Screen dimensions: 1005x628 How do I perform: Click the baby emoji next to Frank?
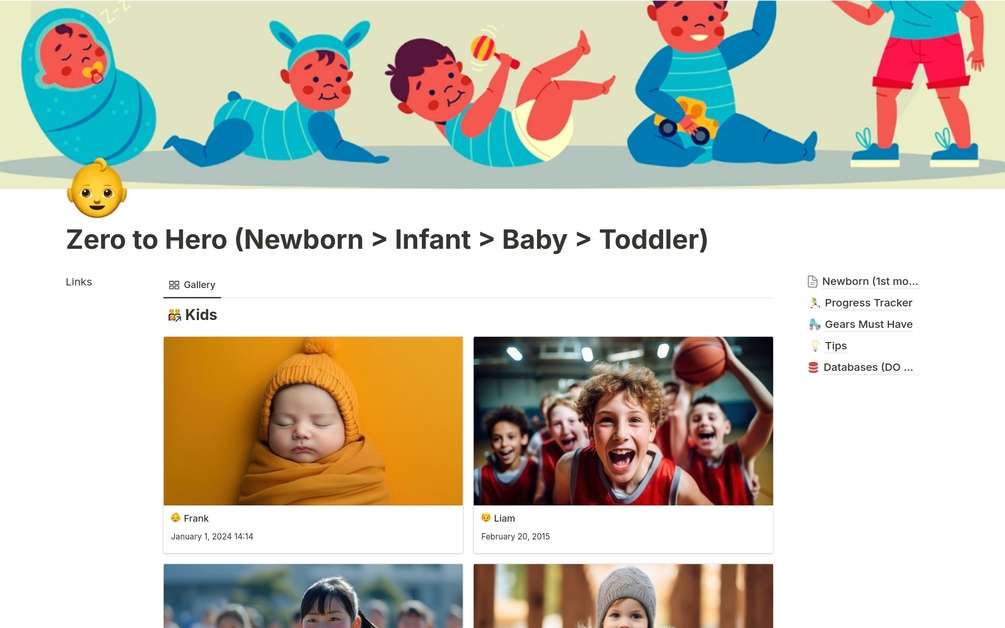(x=176, y=518)
